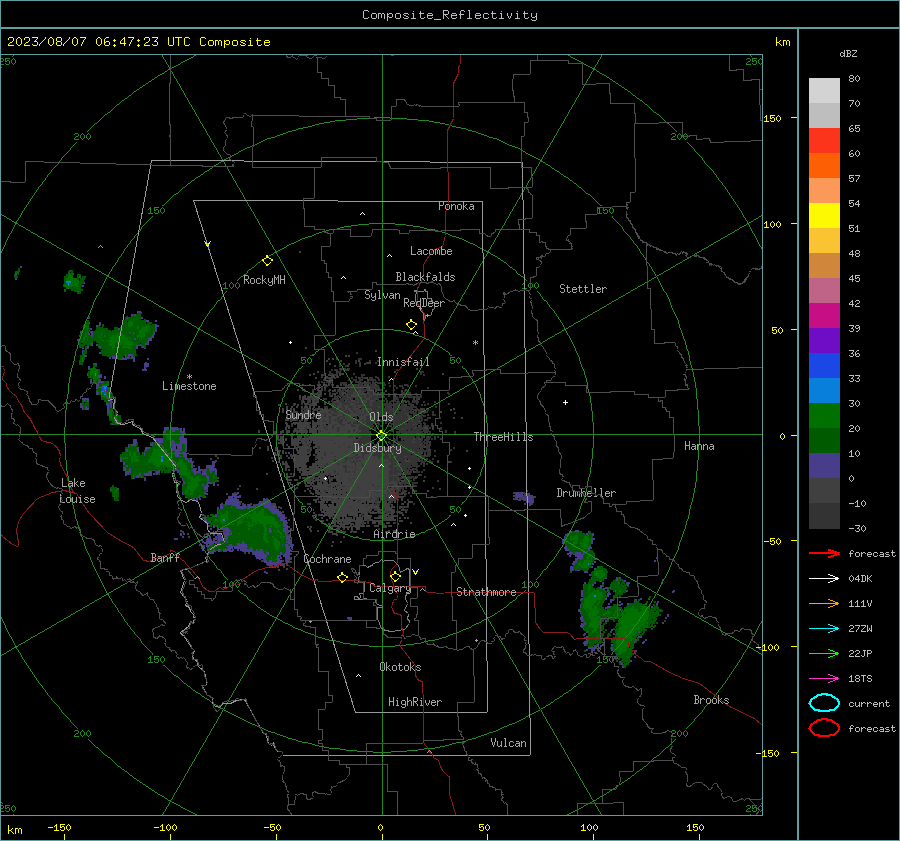Select the dark orange 57-60 dBZ swatch

pyautogui.click(x=824, y=165)
